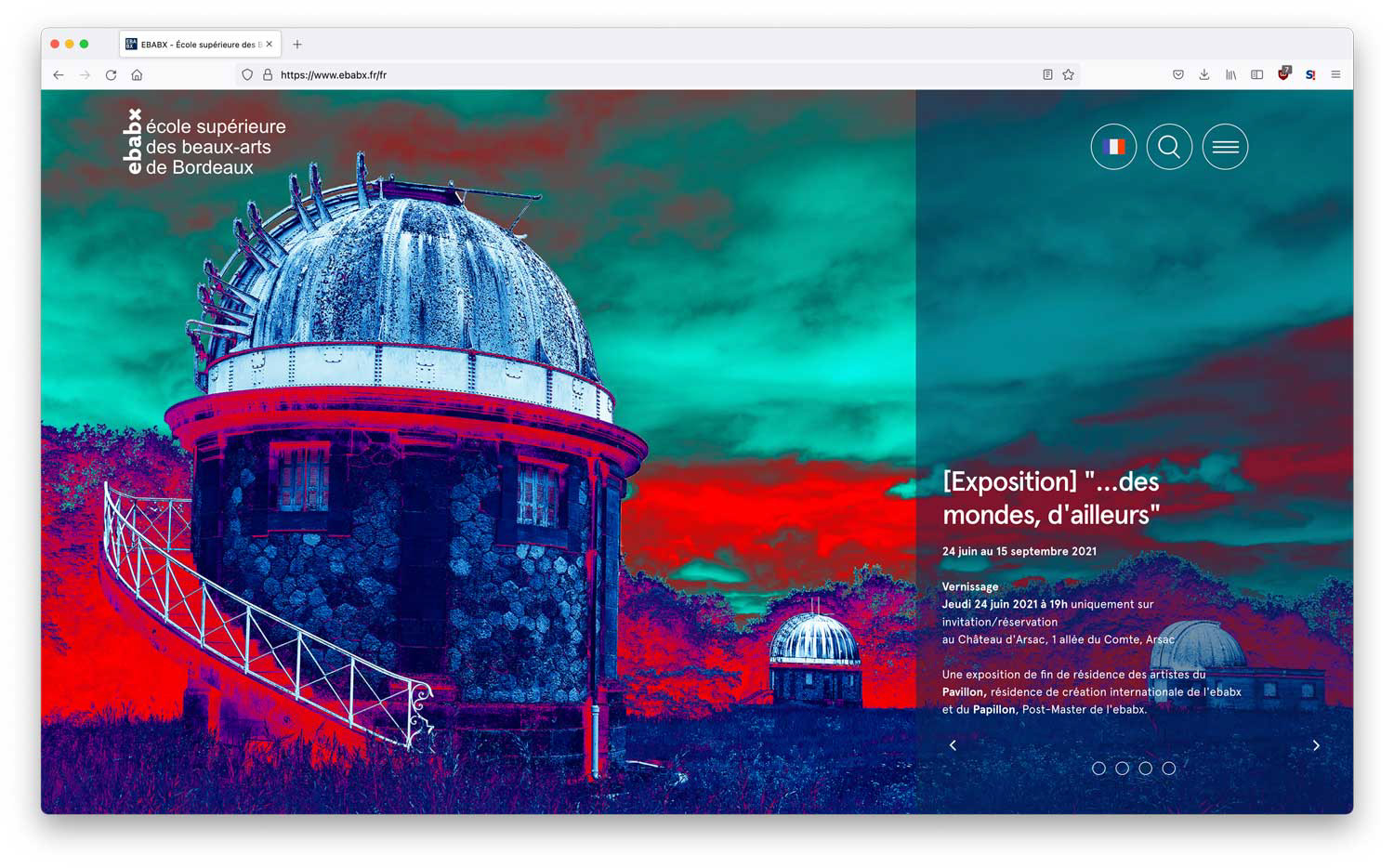Open the Firefox hamburger application menu
The height and width of the screenshot is (868, 1394).
tap(1335, 75)
